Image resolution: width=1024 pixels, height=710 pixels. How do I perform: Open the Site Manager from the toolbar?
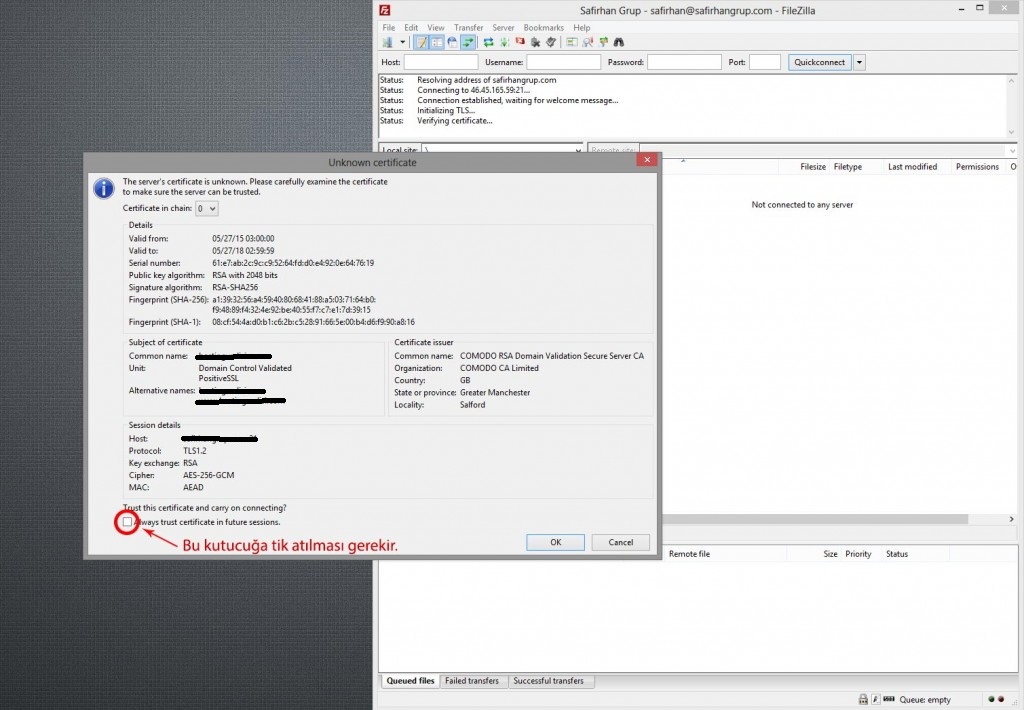[388, 42]
